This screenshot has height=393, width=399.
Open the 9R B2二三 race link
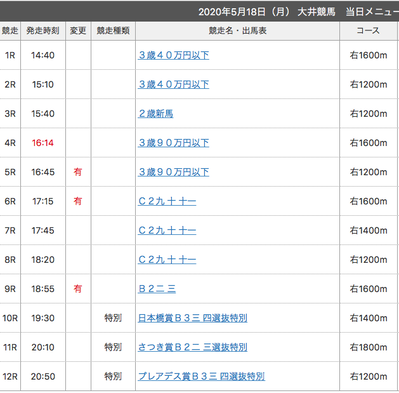(157, 289)
